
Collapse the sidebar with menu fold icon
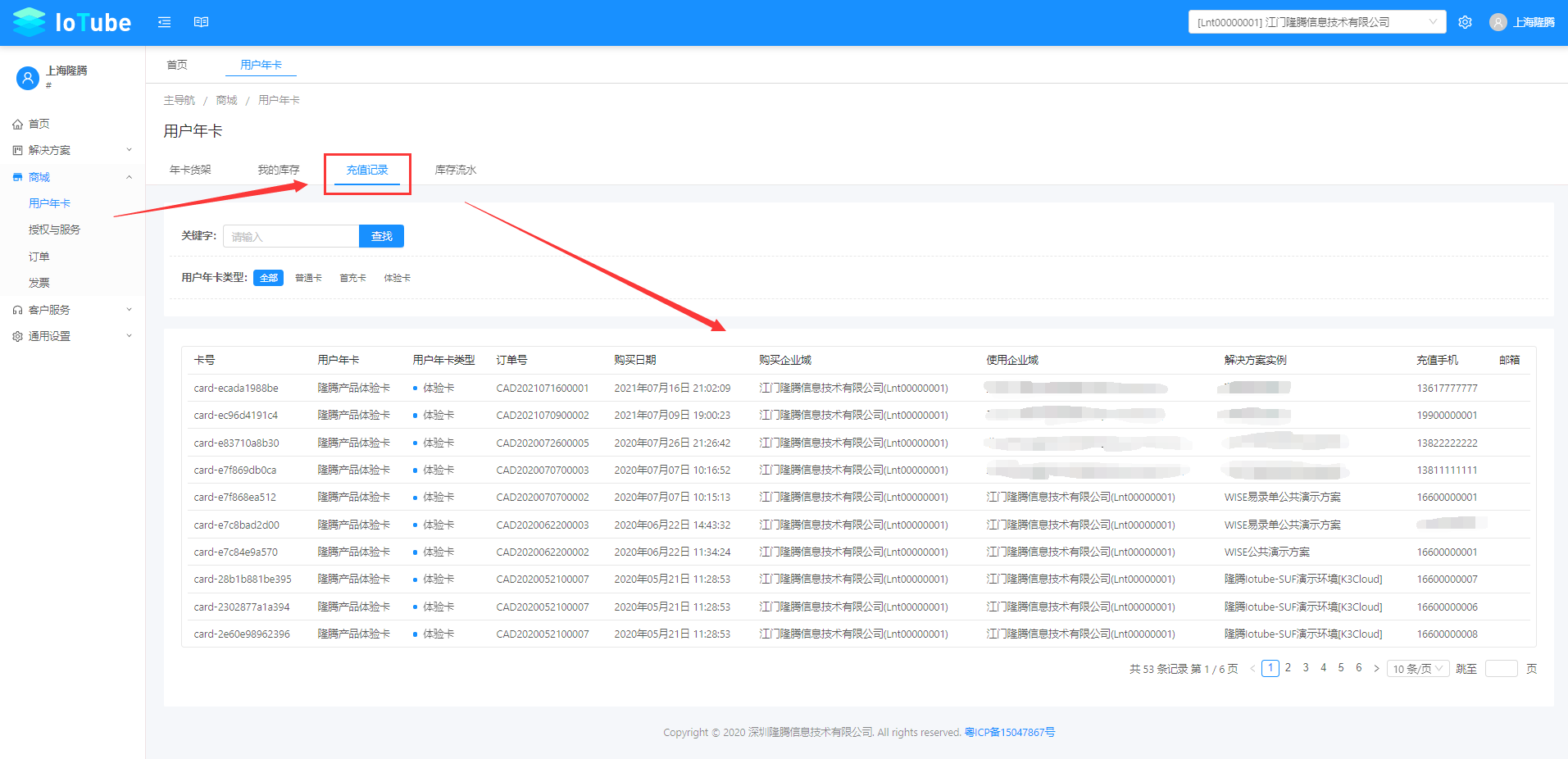pyautogui.click(x=165, y=22)
